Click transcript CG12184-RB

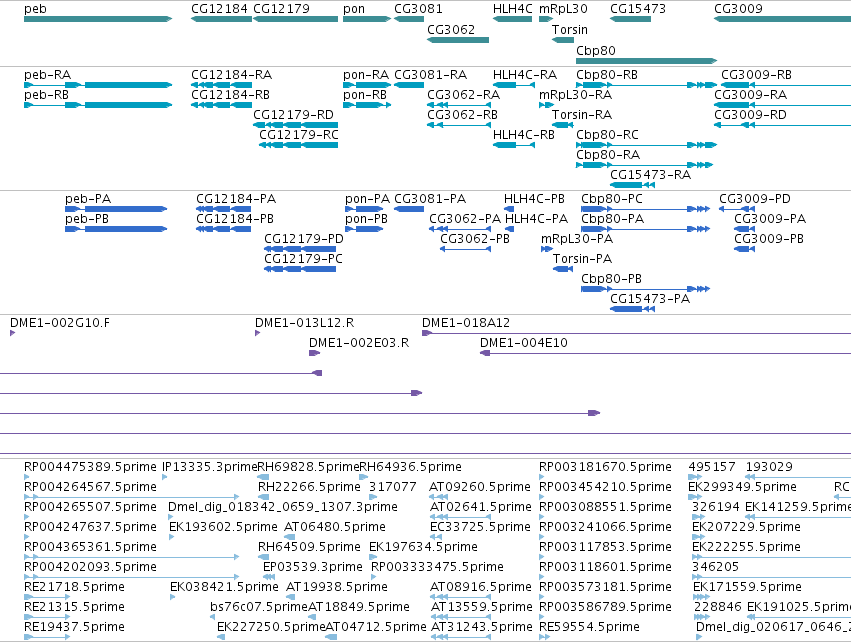(231, 94)
